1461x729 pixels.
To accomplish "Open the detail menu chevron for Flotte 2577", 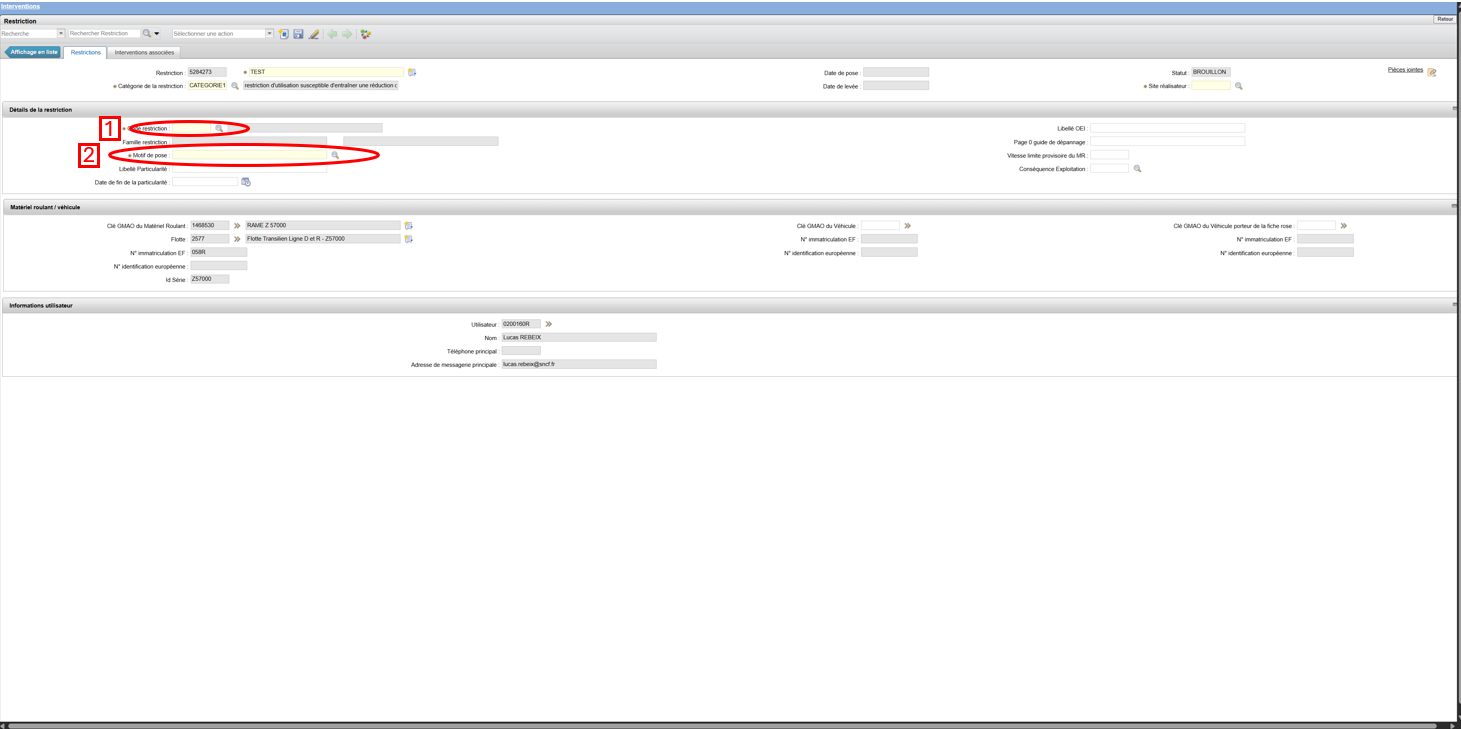I will tap(238, 239).
